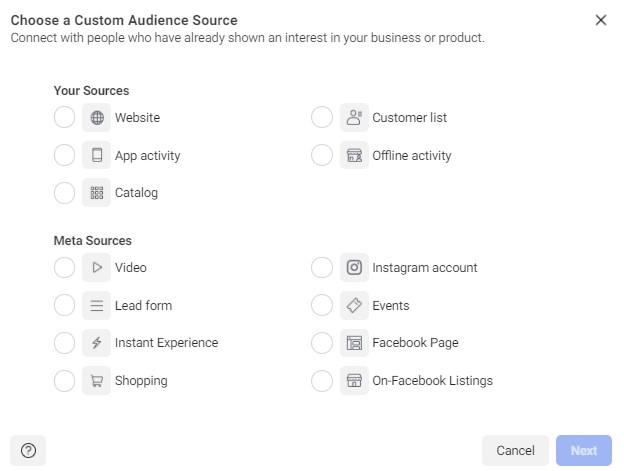
Task: Select the Website radio button
Action: [64, 118]
